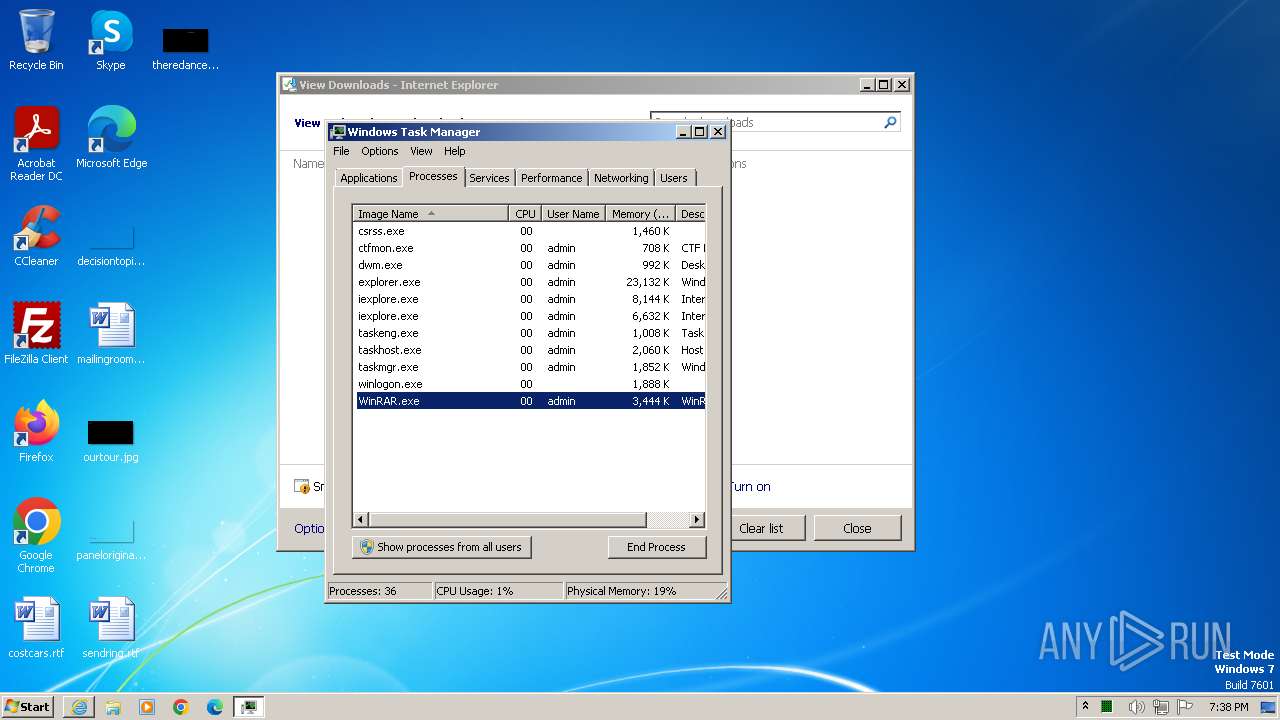Image resolution: width=1280 pixels, height=720 pixels.
Task: Open the File menu in Task Manager
Action: (x=341, y=151)
